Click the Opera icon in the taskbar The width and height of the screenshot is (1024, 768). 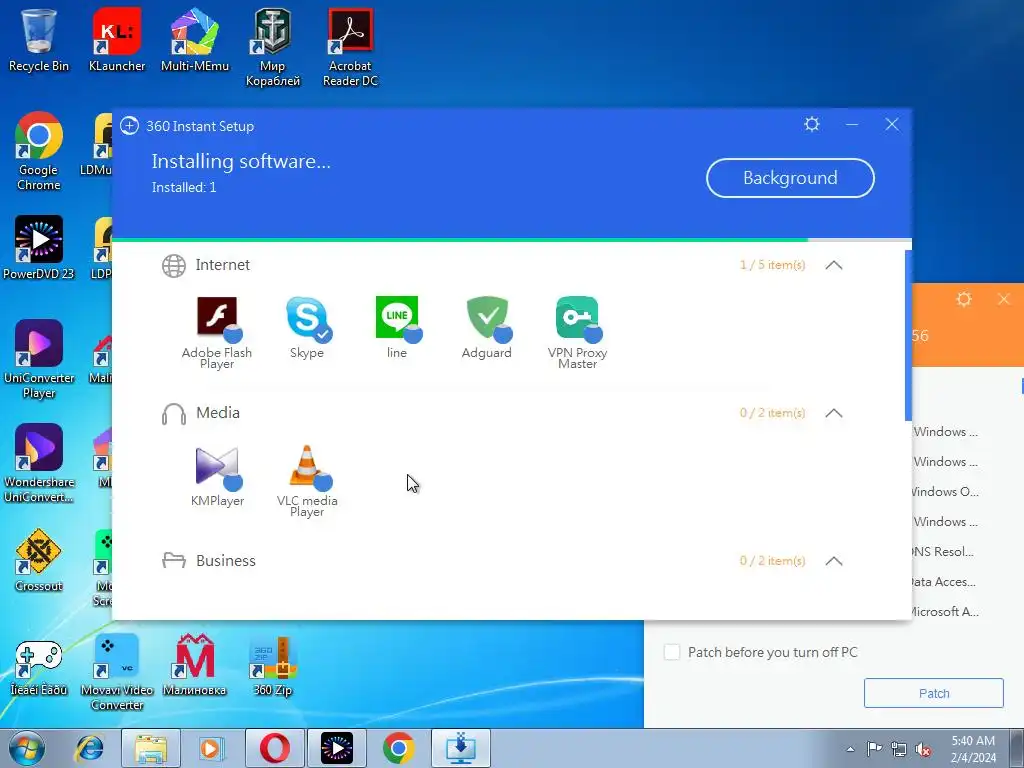(275, 748)
